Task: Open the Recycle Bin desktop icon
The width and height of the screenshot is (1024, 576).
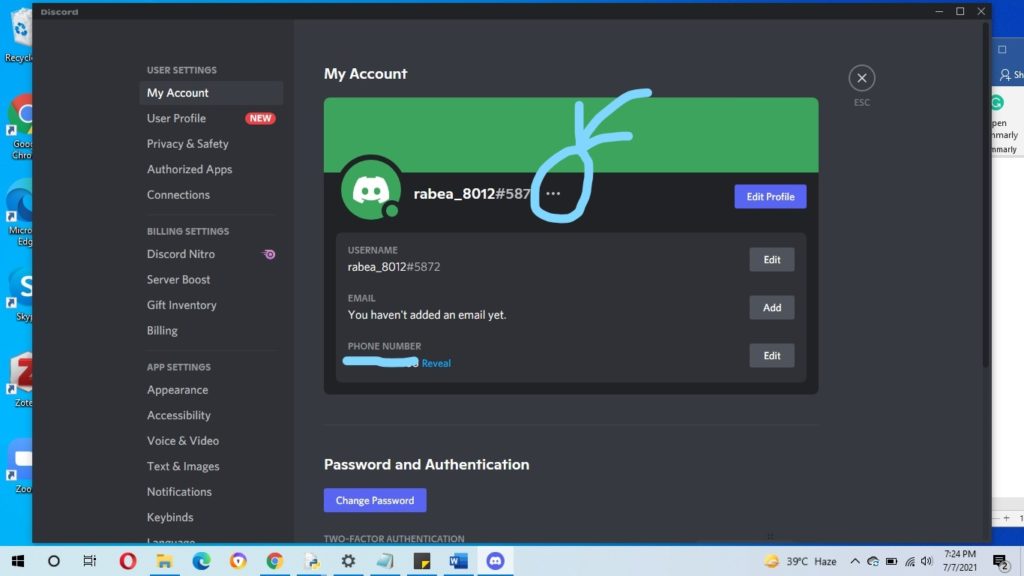Action: pyautogui.click(x=18, y=36)
